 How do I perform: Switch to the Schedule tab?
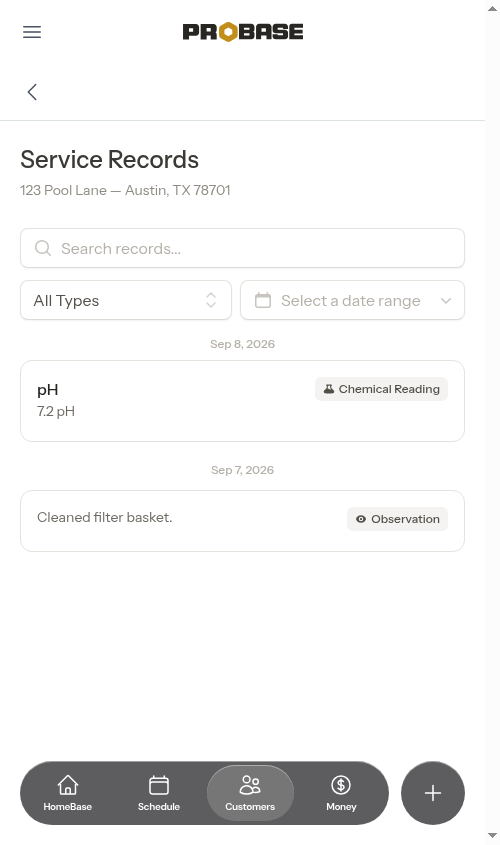(159, 793)
